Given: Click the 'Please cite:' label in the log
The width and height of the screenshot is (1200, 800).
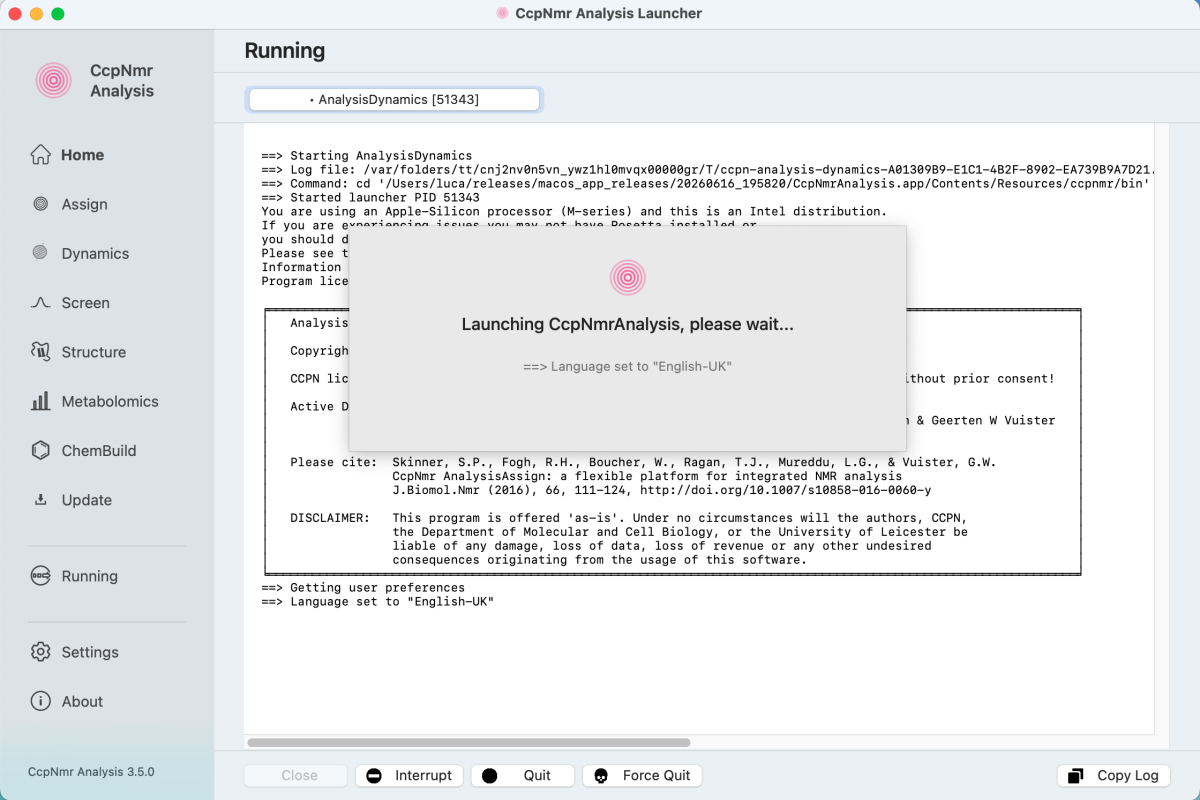Looking at the screenshot, I should tap(333, 462).
